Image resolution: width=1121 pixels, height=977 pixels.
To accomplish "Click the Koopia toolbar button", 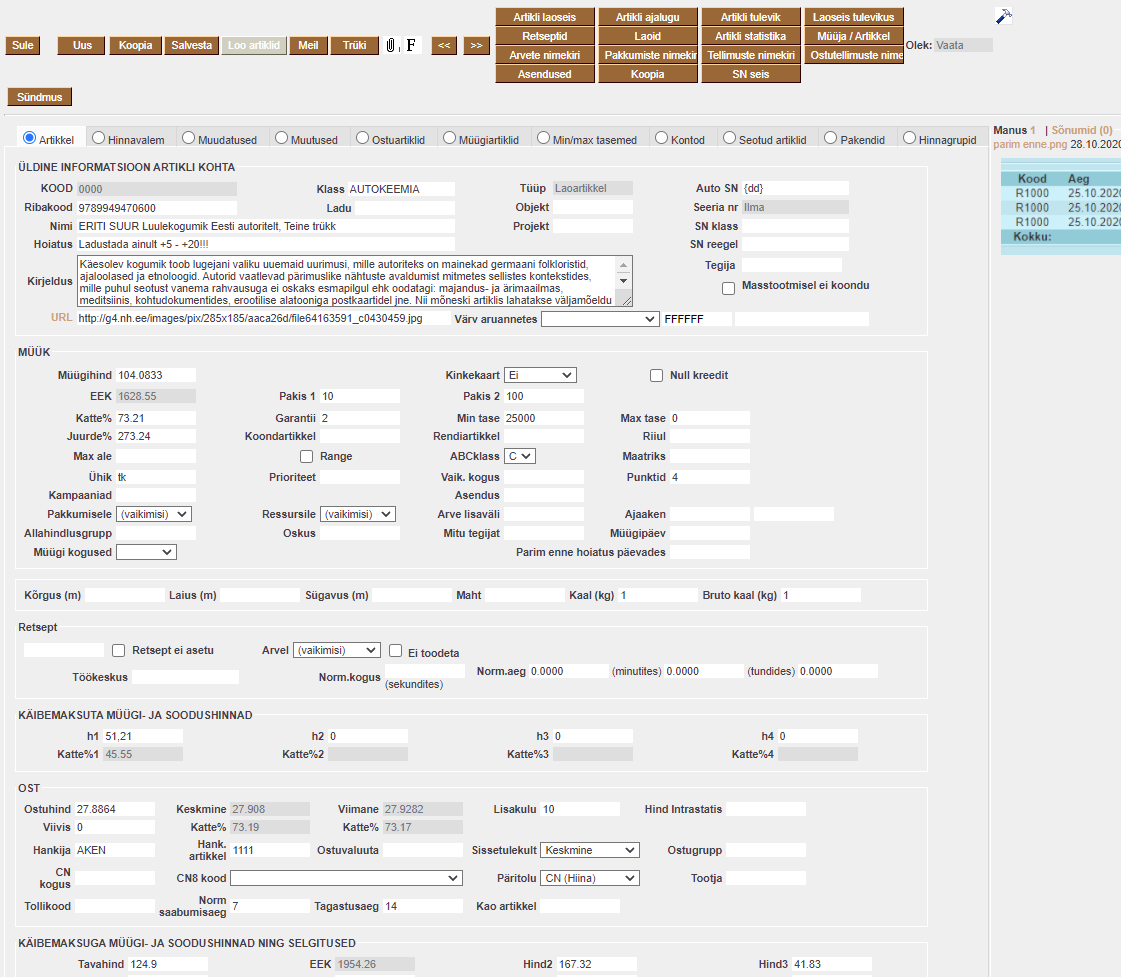I will pos(136,46).
